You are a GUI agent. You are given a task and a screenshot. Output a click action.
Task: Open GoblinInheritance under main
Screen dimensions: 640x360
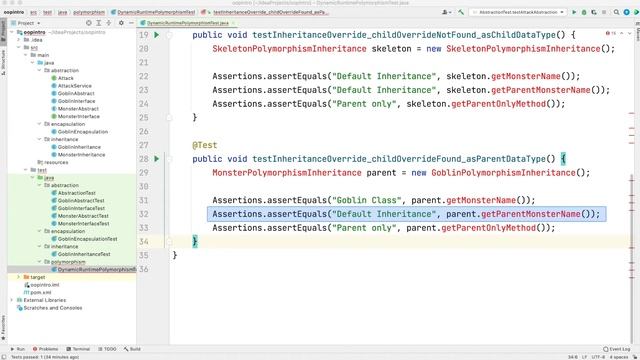(x=76, y=147)
